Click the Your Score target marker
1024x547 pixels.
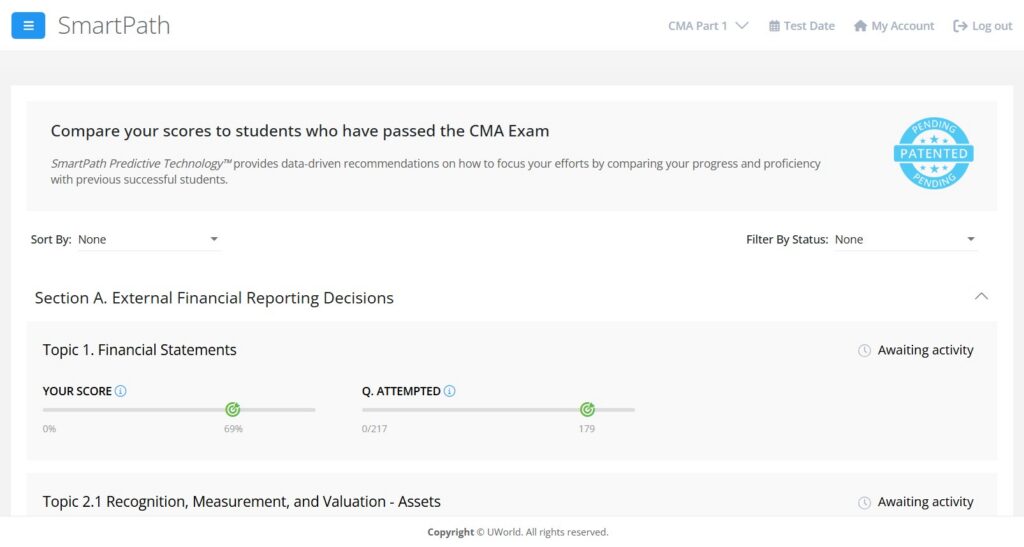pyautogui.click(x=232, y=409)
